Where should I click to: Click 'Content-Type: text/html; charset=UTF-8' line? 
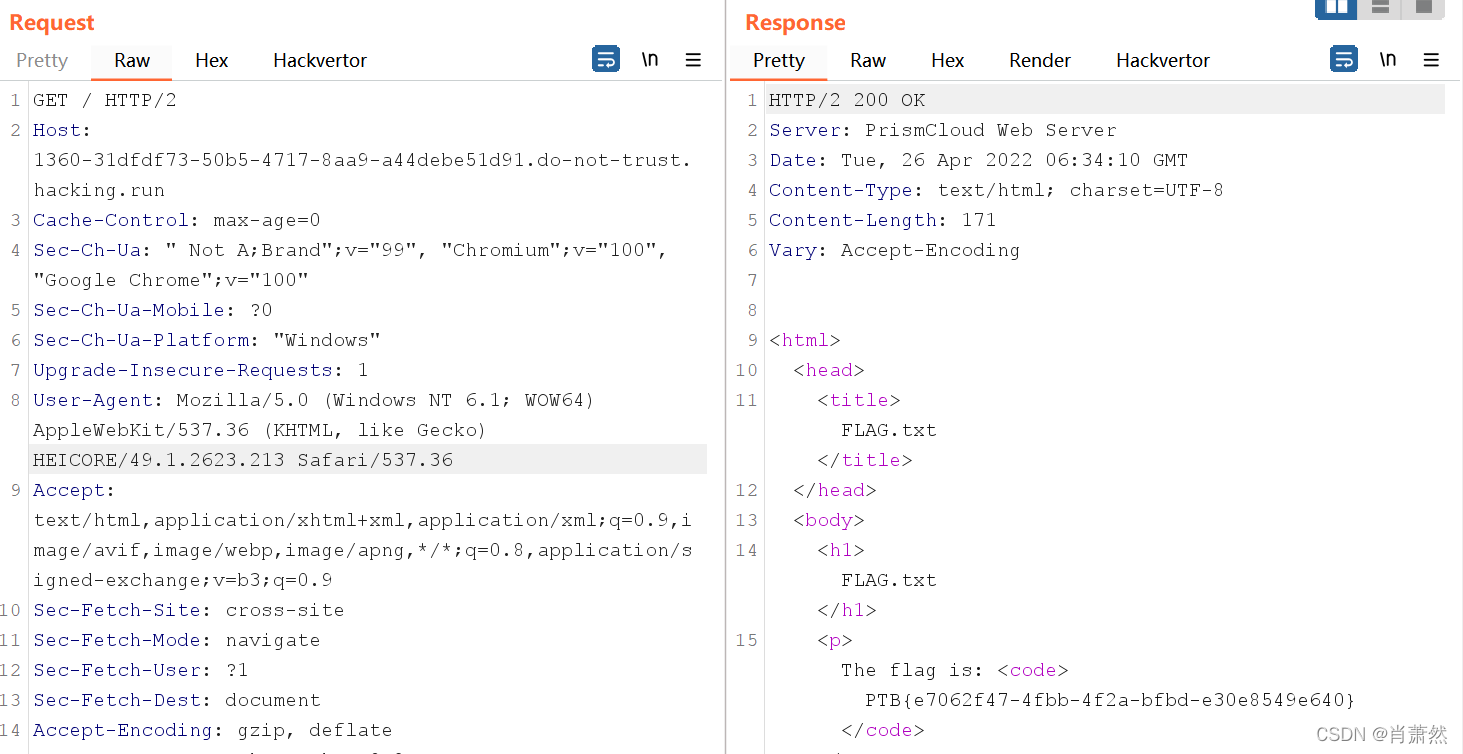click(x=997, y=190)
